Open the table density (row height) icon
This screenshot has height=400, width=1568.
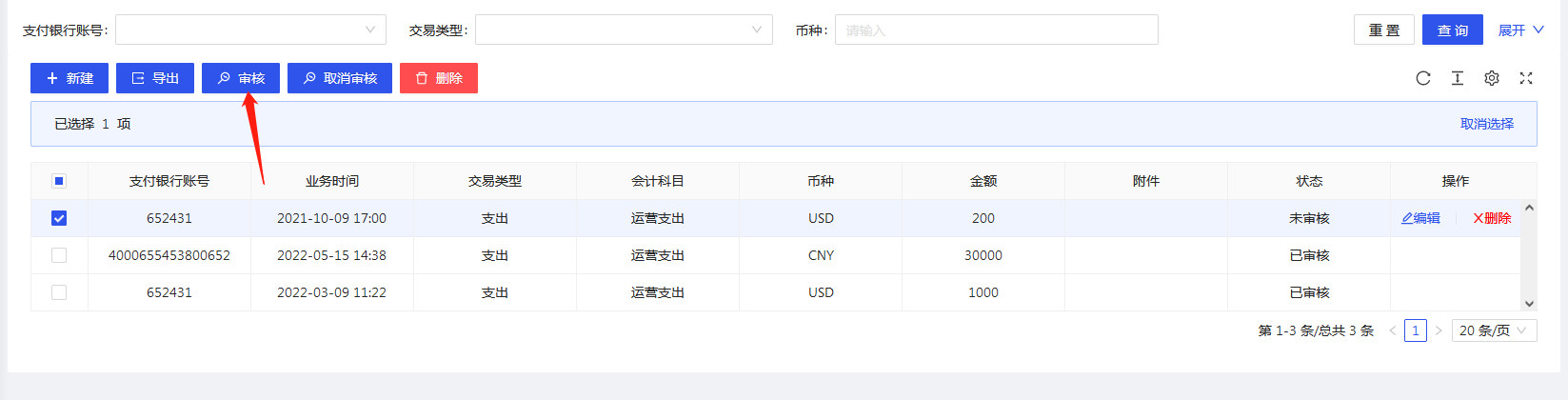(x=1458, y=78)
